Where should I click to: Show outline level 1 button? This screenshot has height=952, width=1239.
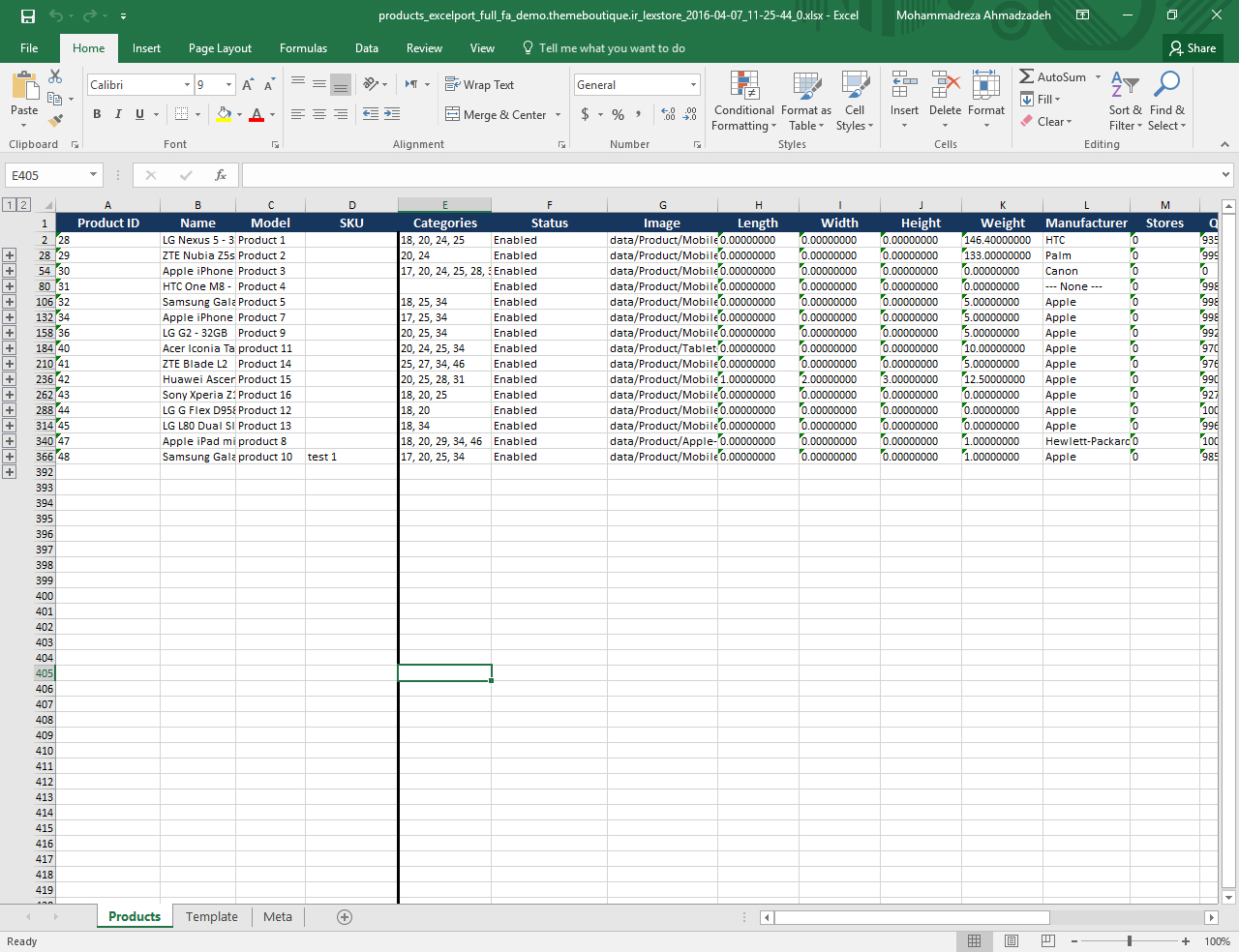(x=10, y=204)
